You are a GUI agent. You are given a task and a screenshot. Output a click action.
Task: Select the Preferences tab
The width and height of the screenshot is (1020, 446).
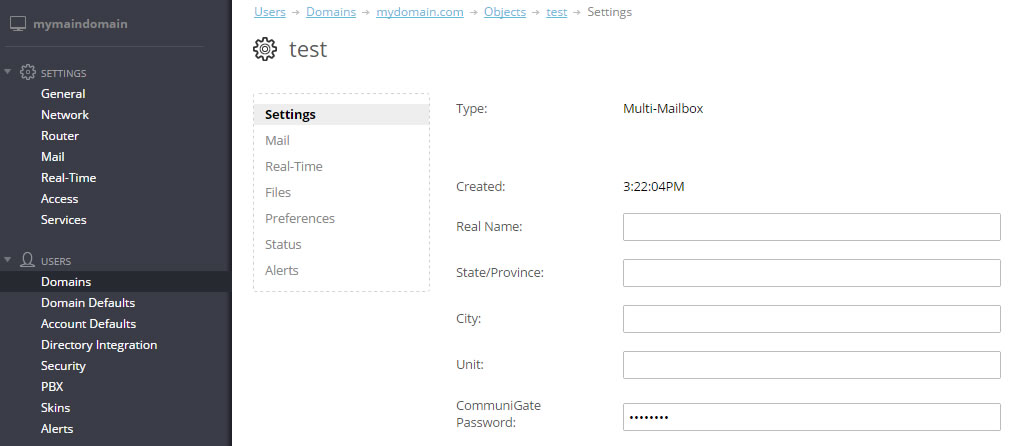pyautogui.click(x=300, y=218)
